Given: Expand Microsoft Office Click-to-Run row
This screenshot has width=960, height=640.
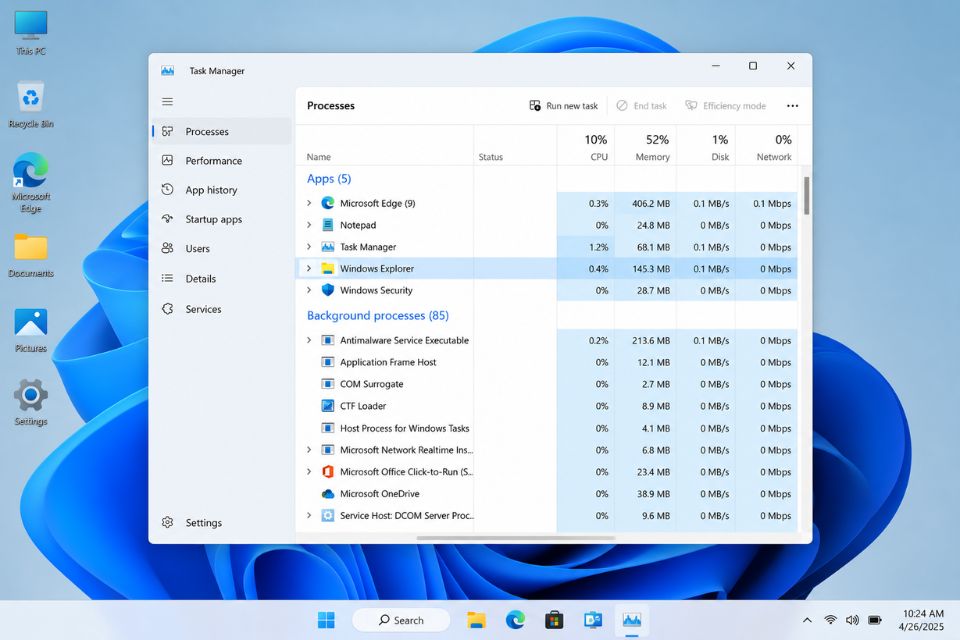Looking at the screenshot, I should [309, 472].
